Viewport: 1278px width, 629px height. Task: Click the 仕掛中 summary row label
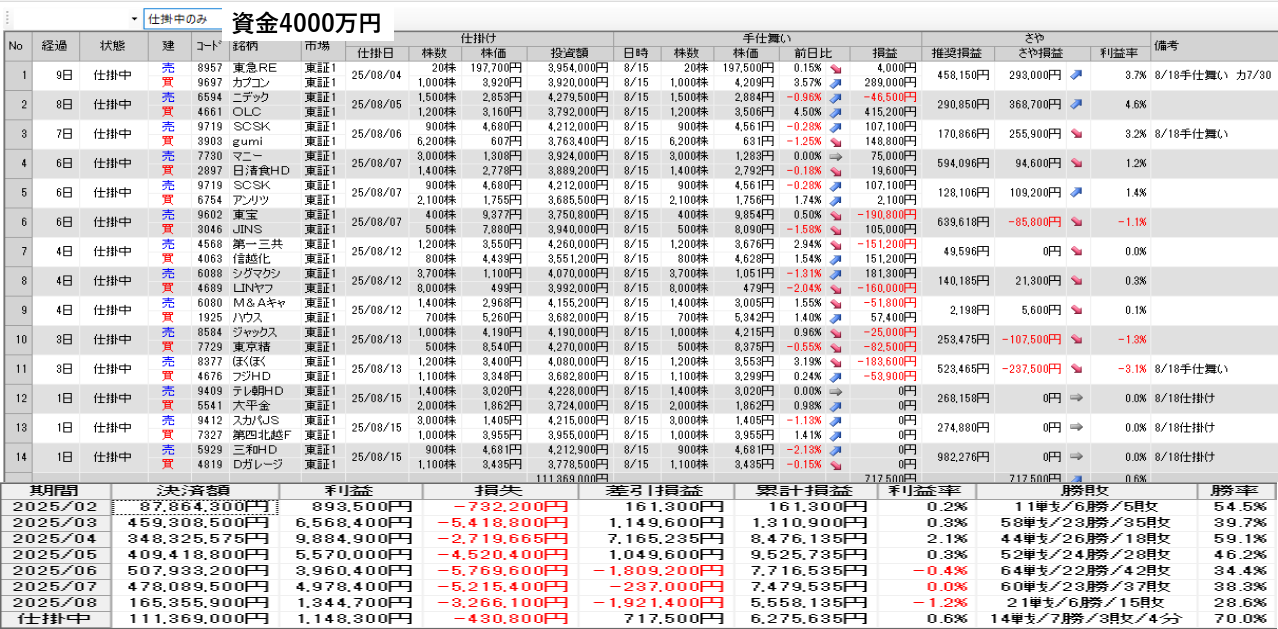click(56, 619)
